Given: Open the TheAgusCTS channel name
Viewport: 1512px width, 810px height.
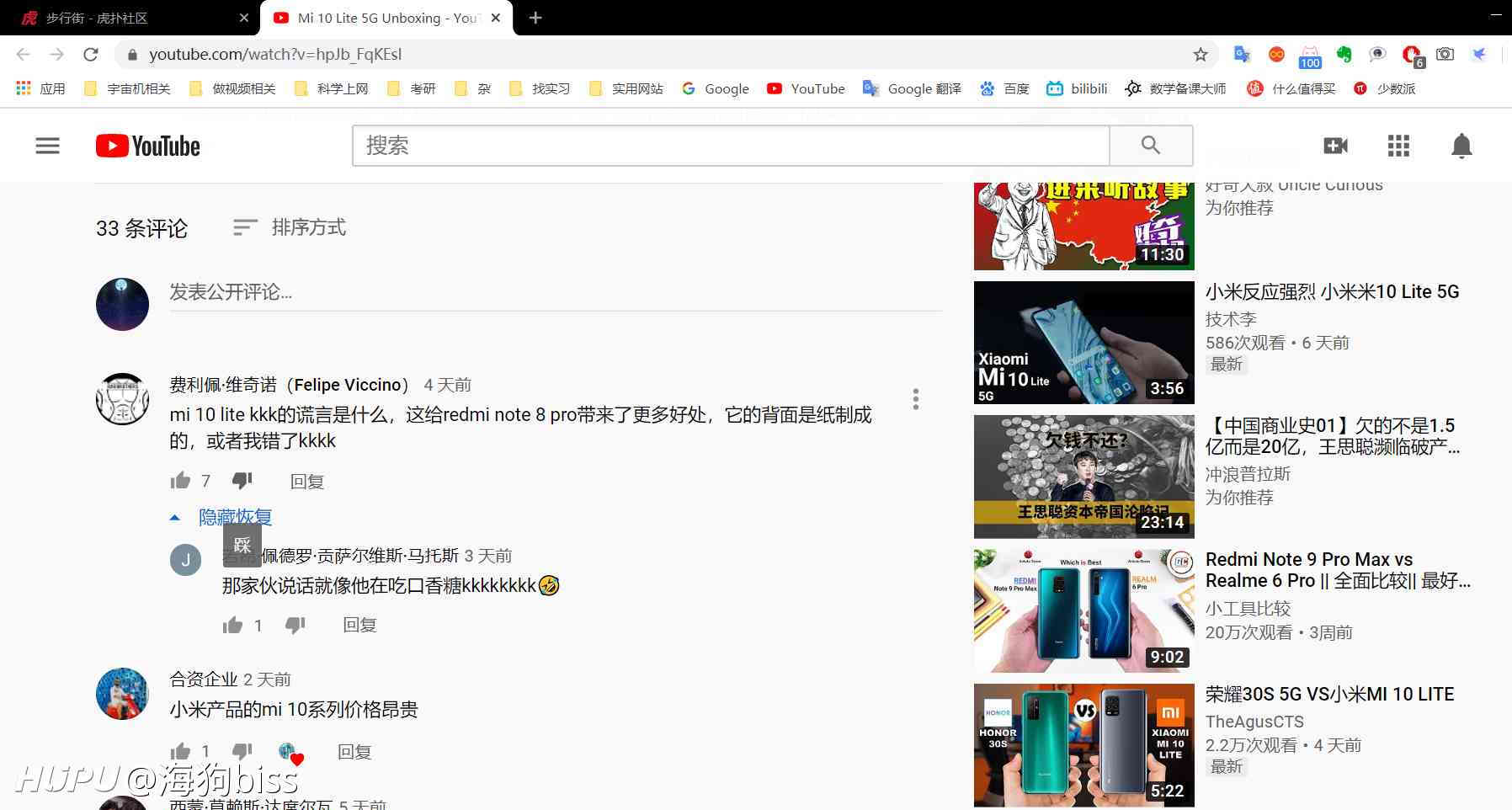Looking at the screenshot, I should click(1254, 722).
